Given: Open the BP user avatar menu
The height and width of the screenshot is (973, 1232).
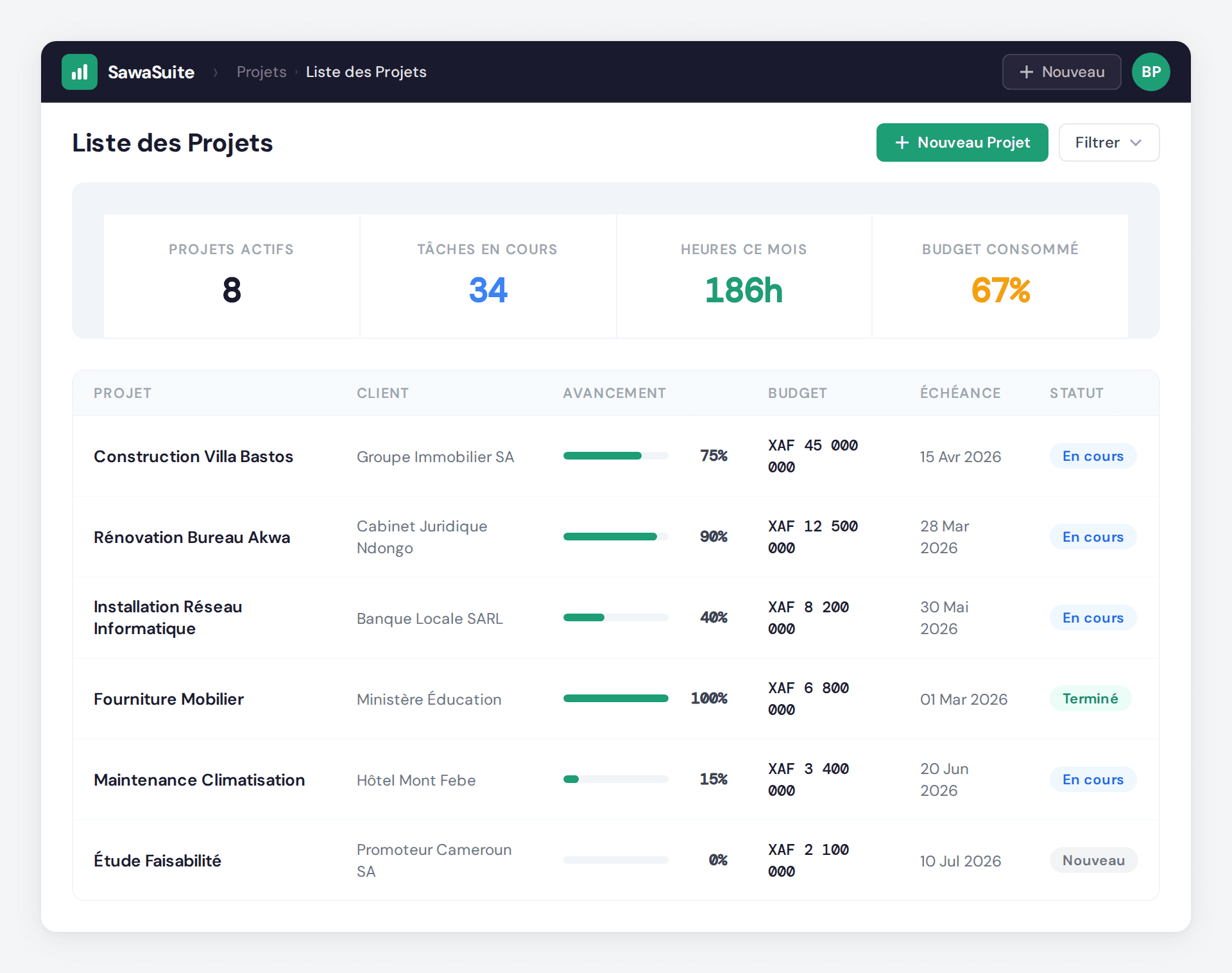Looking at the screenshot, I should [1151, 72].
